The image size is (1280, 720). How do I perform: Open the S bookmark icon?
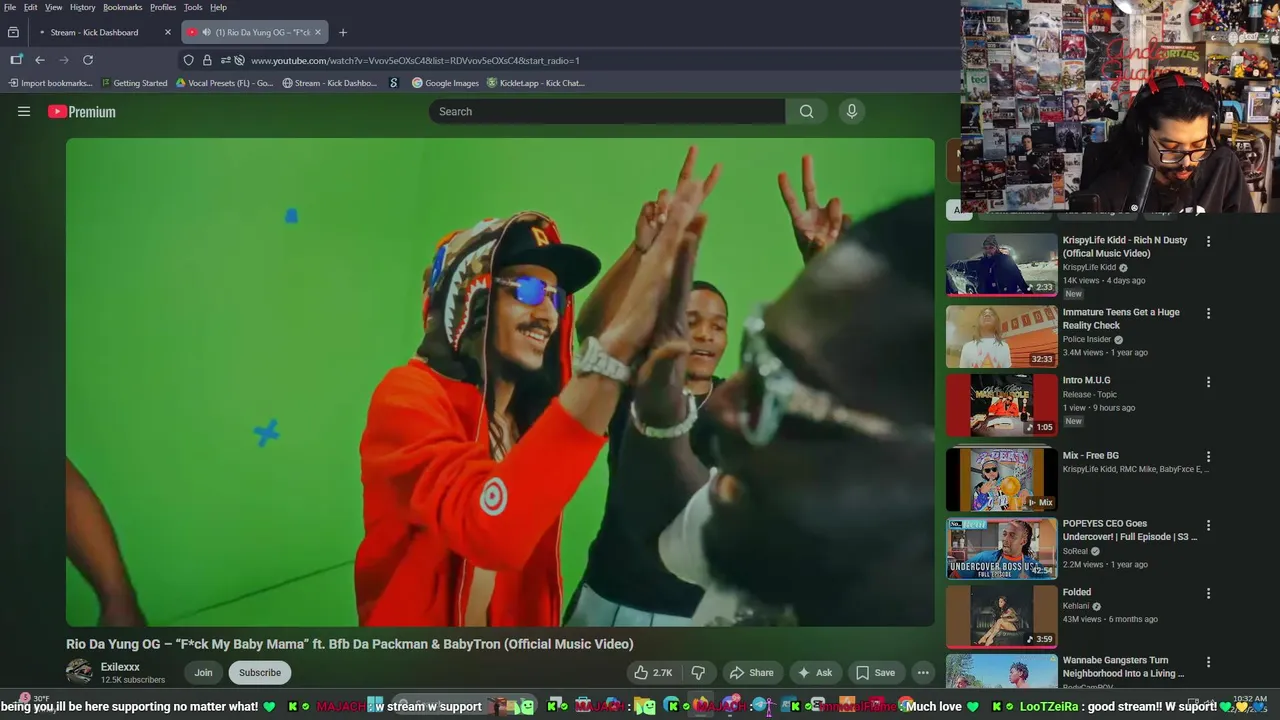pos(394,83)
